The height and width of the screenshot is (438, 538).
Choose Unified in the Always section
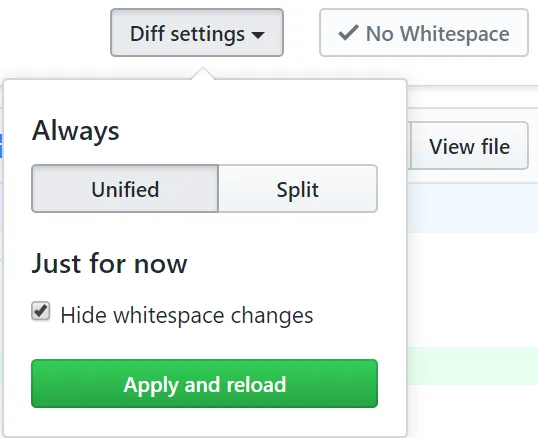point(125,189)
